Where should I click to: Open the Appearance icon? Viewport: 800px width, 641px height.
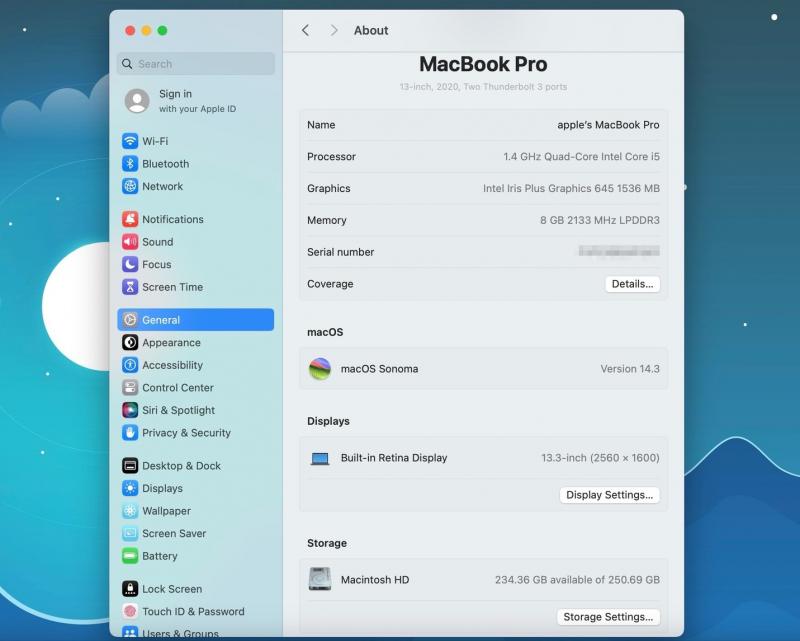click(x=130, y=342)
